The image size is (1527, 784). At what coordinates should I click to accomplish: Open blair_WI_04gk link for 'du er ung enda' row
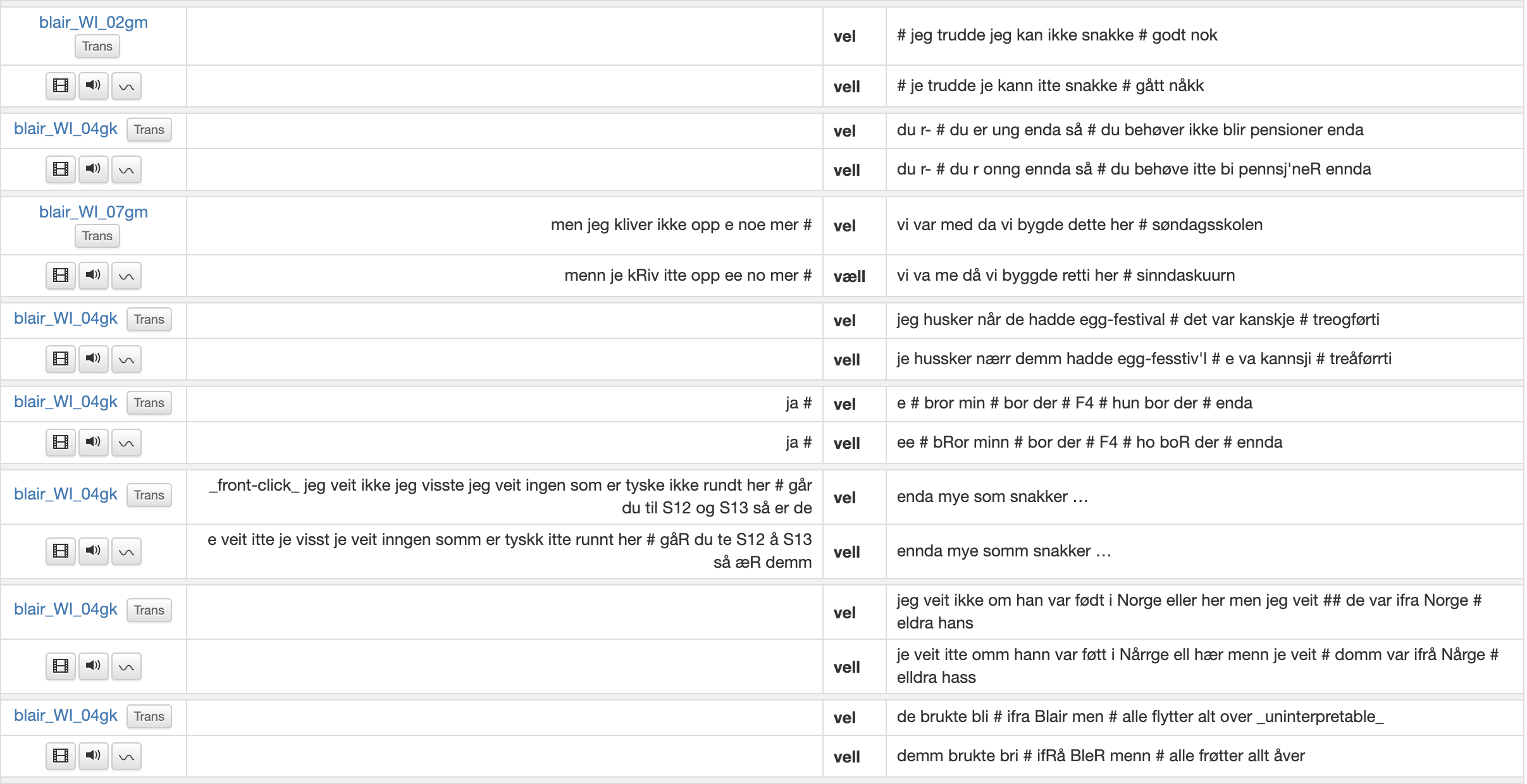coord(66,129)
